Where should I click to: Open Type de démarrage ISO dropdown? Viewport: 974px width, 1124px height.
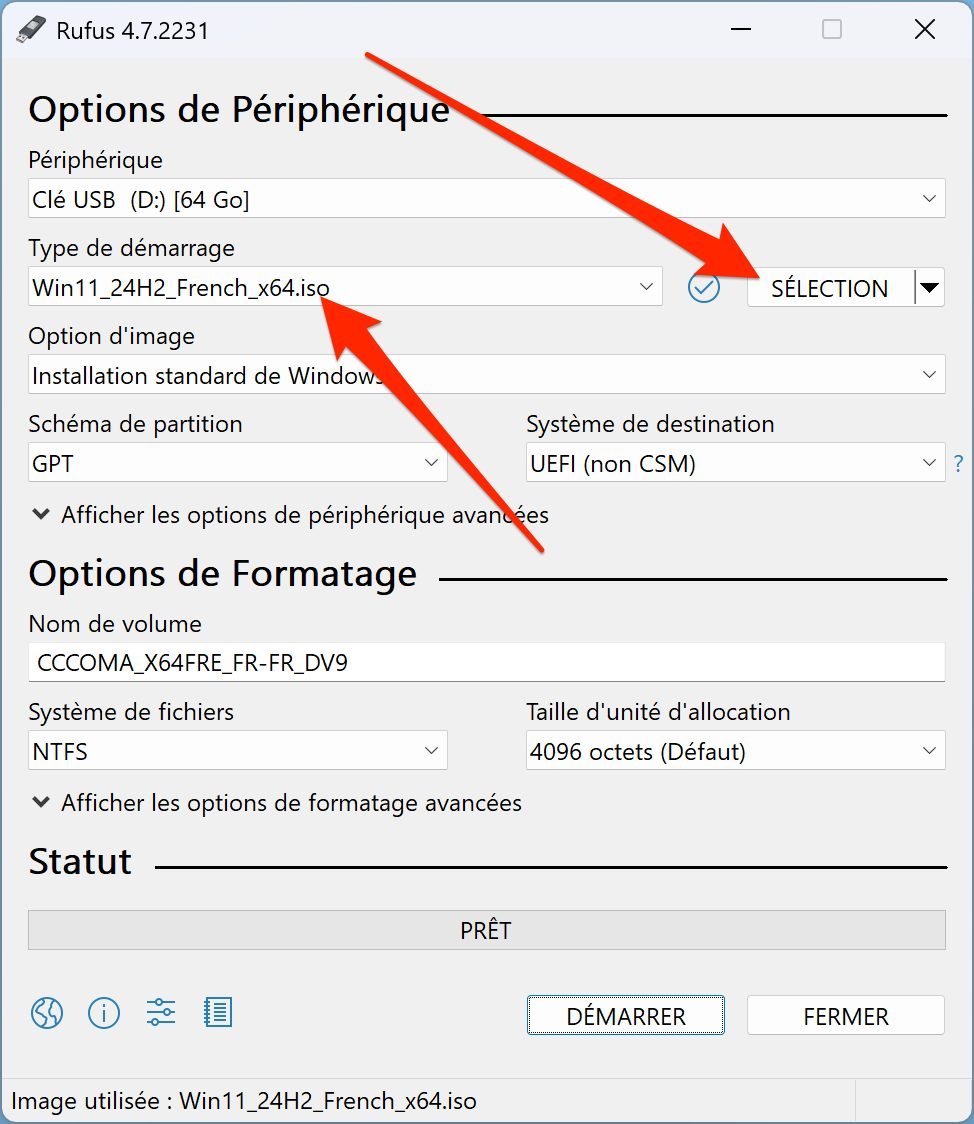[345, 286]
